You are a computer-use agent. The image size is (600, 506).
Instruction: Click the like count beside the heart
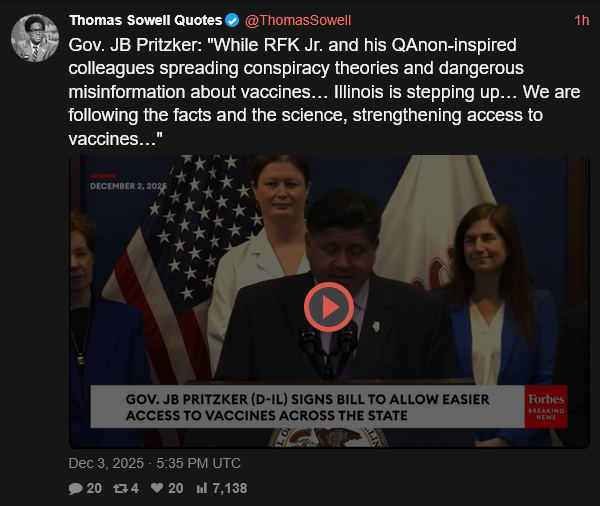pyautogui.click(x=176, y=488)
